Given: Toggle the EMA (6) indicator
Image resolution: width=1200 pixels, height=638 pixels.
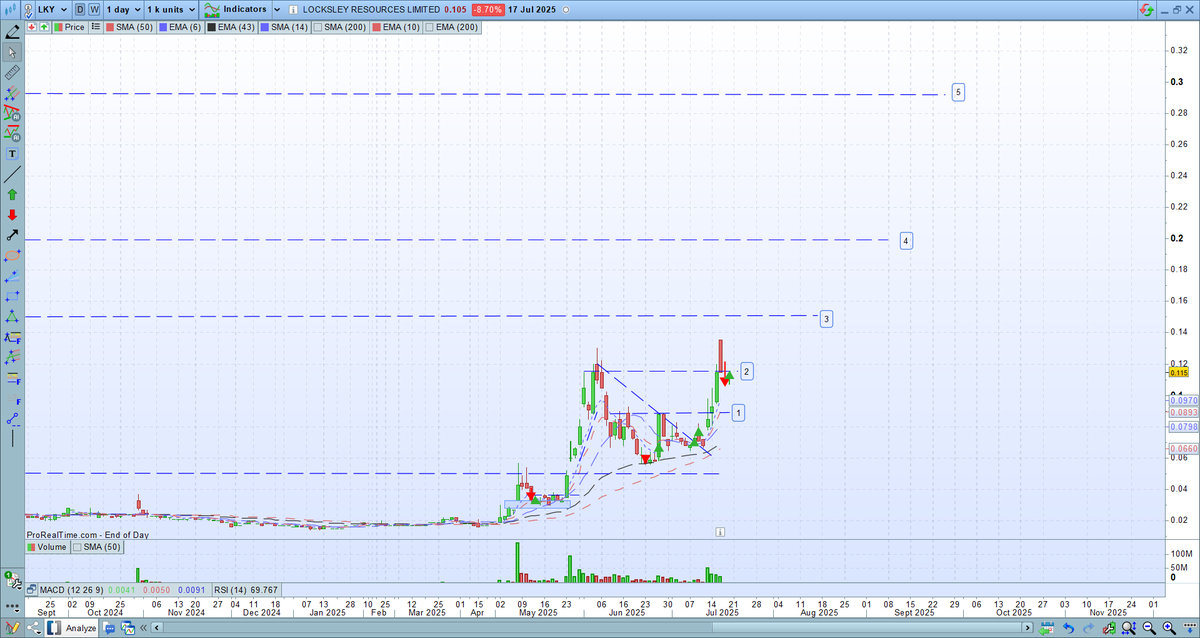Looking at the screenshot, I should (180, 27).
